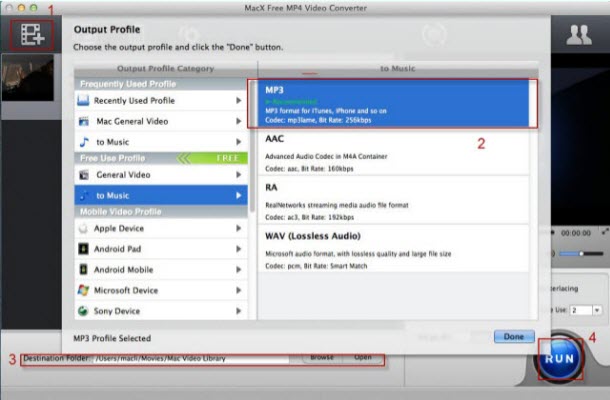Viewport: 610px width, 400px height.
Task: Click the Android Pad icon
Action: 83,249
